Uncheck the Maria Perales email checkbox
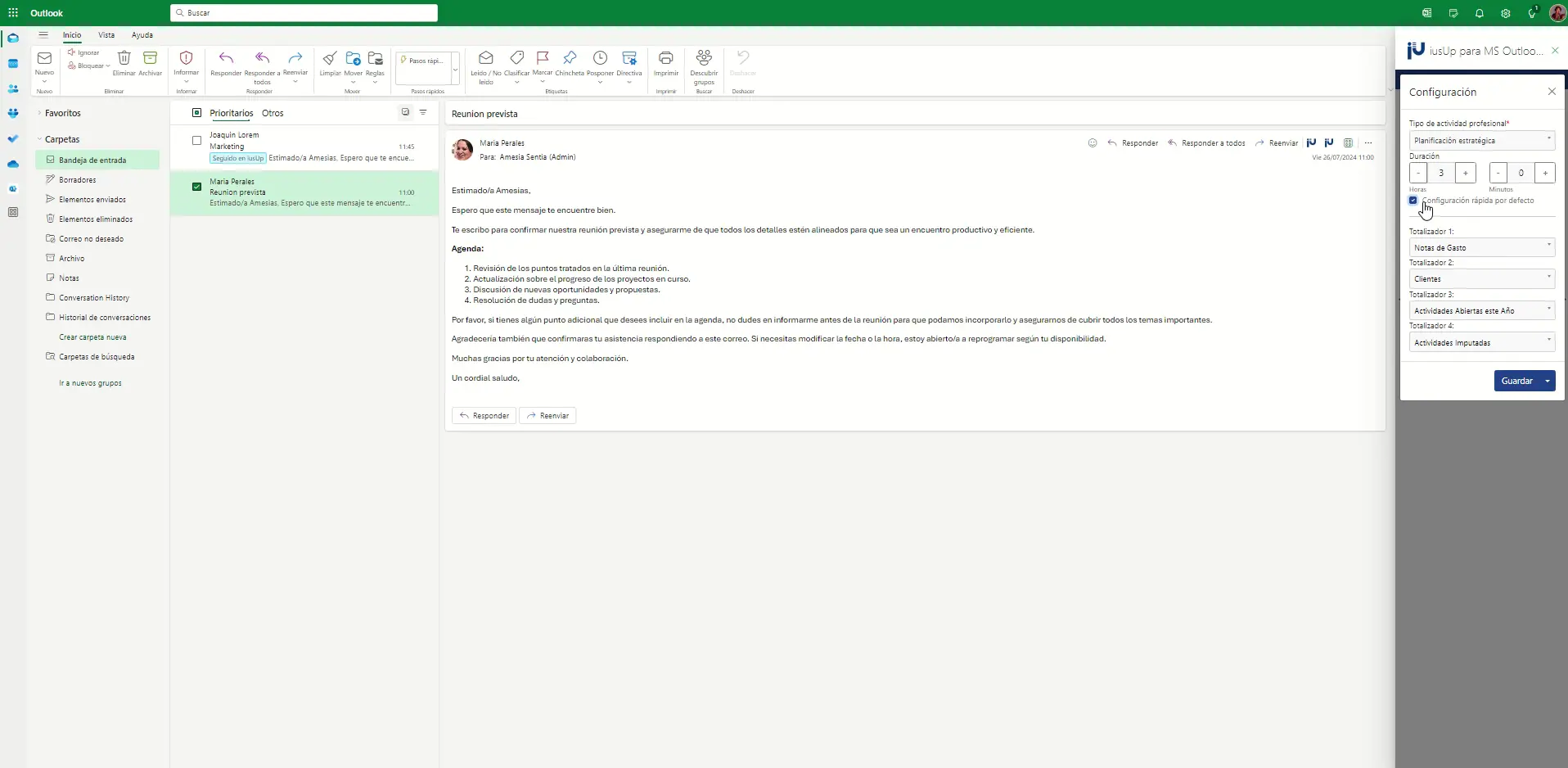 pyautogui.click(x=196, y=187)
